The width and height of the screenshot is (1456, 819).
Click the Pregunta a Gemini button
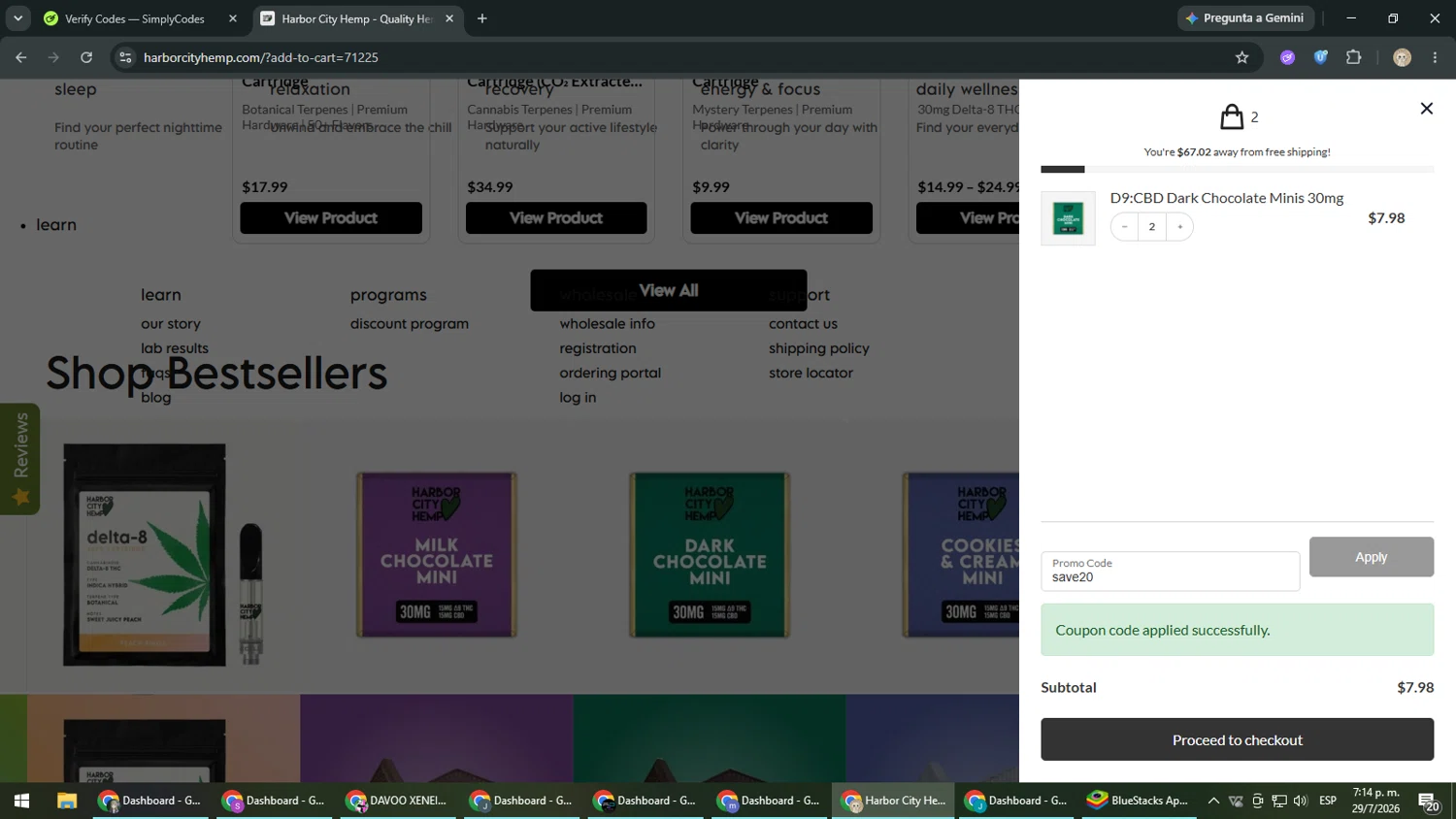[1245, 18]
